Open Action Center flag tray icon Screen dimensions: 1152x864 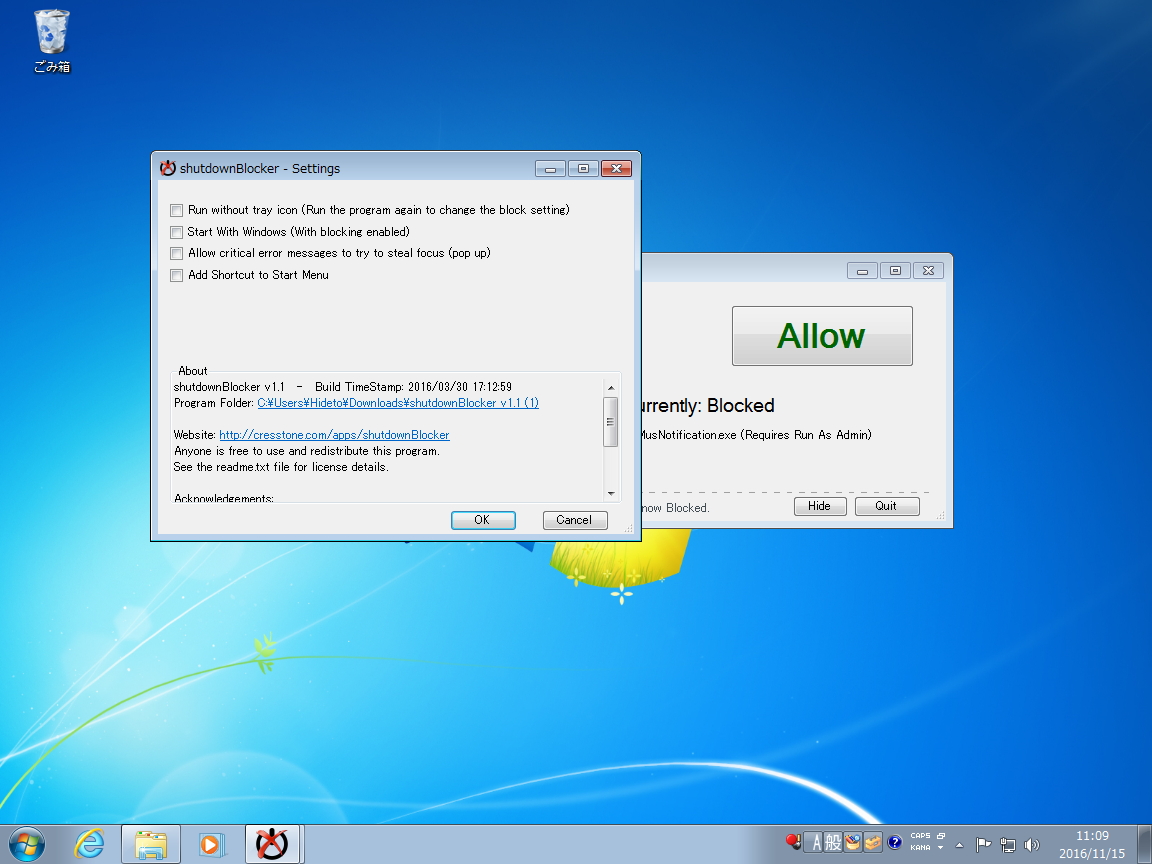click(x=983, y=845)
